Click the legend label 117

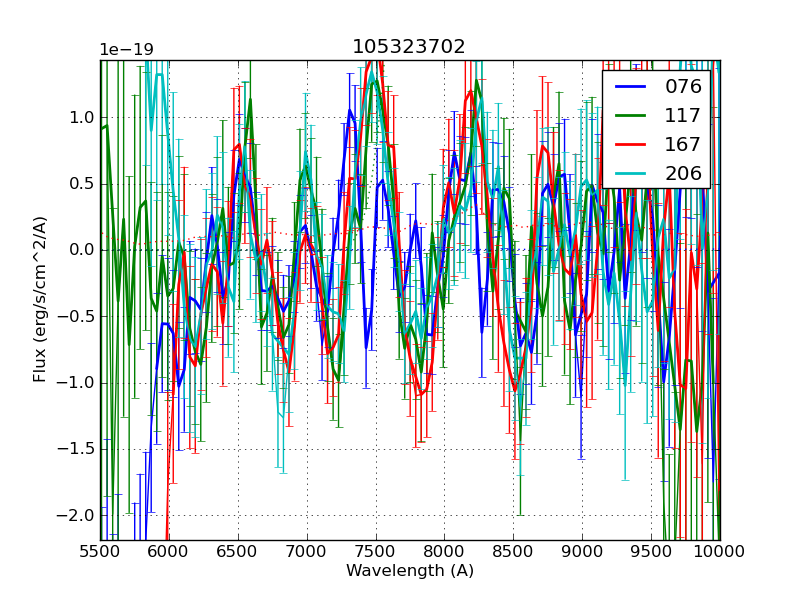pos(683,116)
